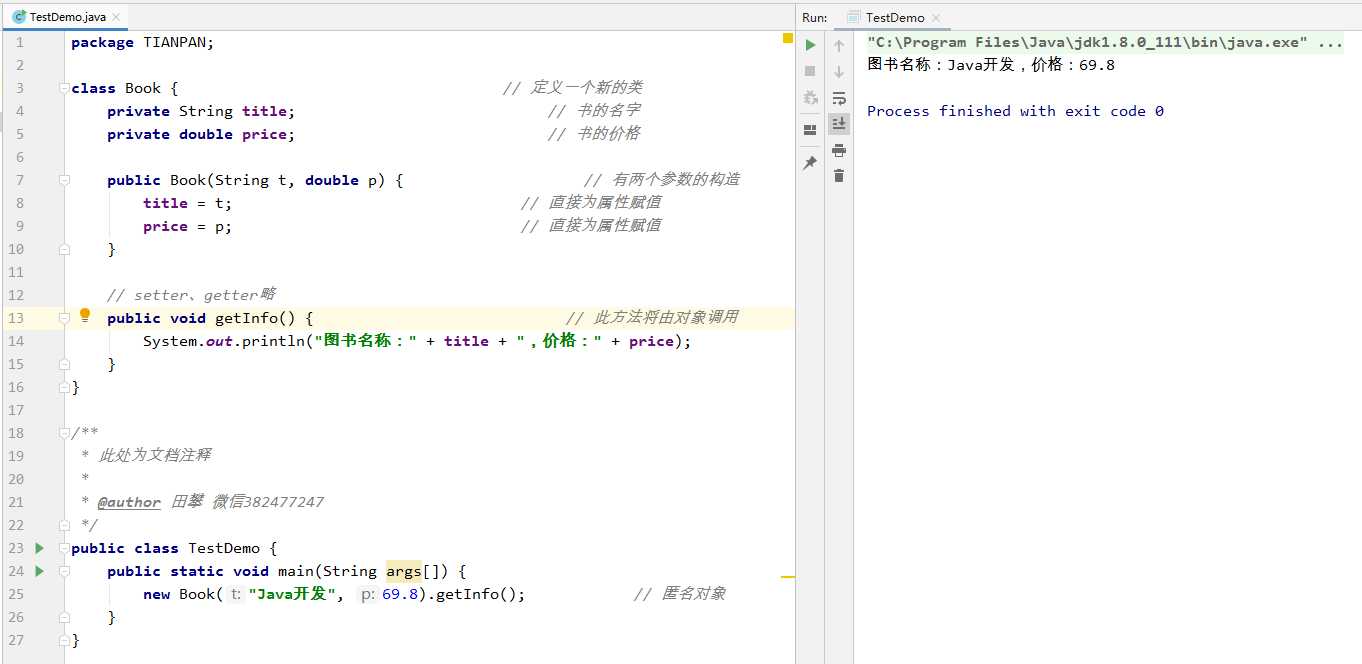Click fold end marker on line 10
1362x664 pixels.
coord(64,249)
